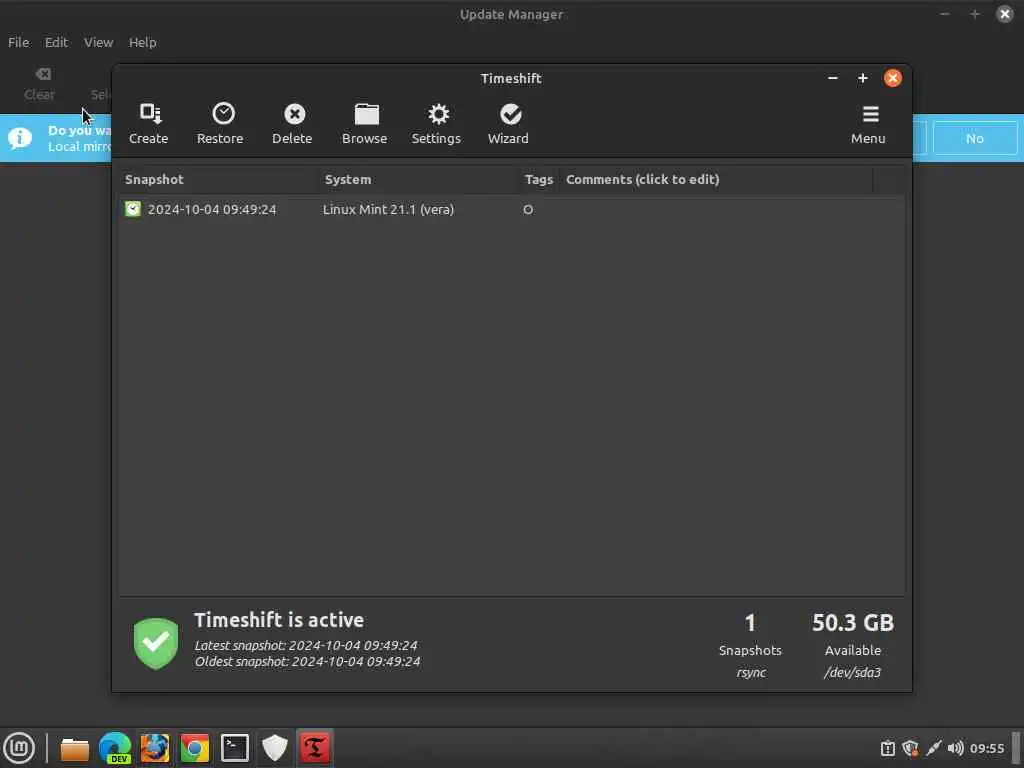Maximize the Timeshift window
Image resolution: width=1024 pixels, height=768 pixels.
click(x=863, y=78)
